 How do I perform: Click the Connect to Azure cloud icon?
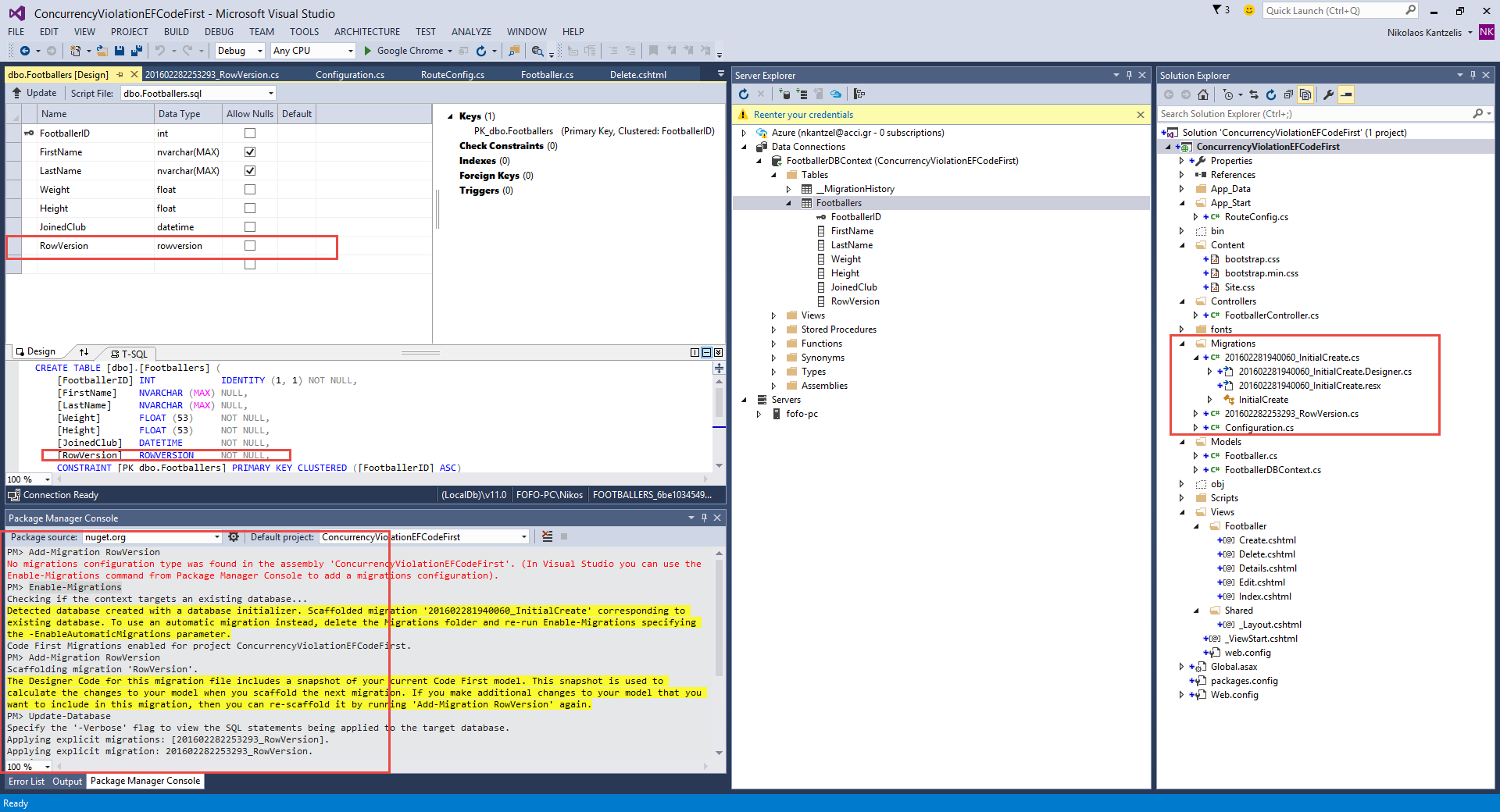pyautogui.click(x=836, y=94)
